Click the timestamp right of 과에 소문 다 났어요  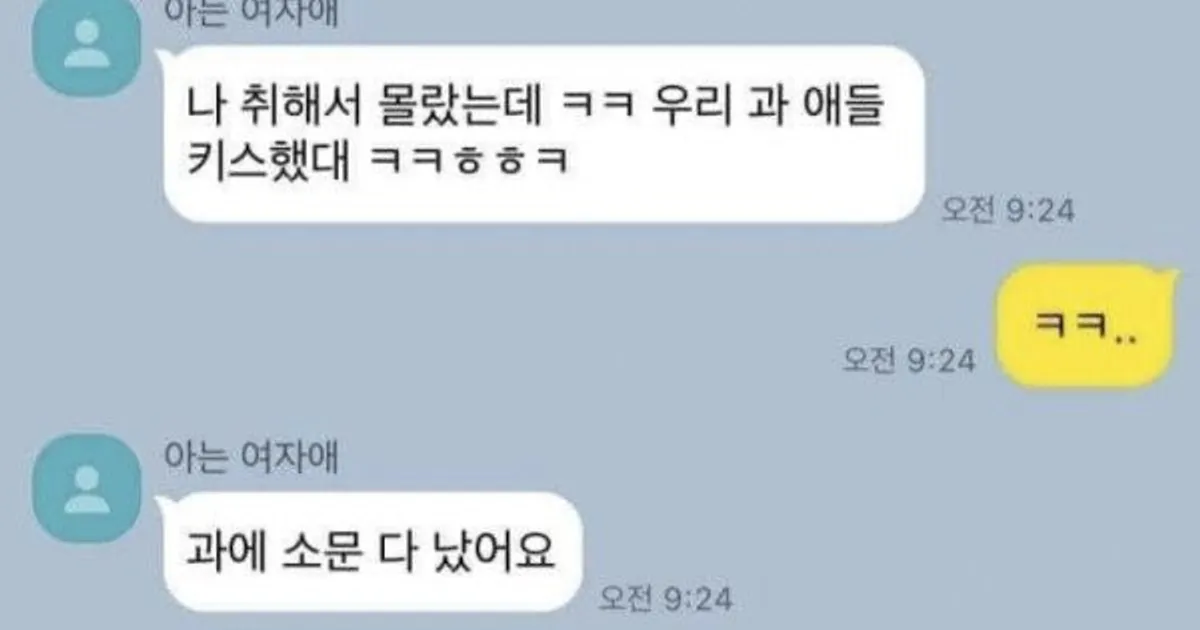coord(665,599)
